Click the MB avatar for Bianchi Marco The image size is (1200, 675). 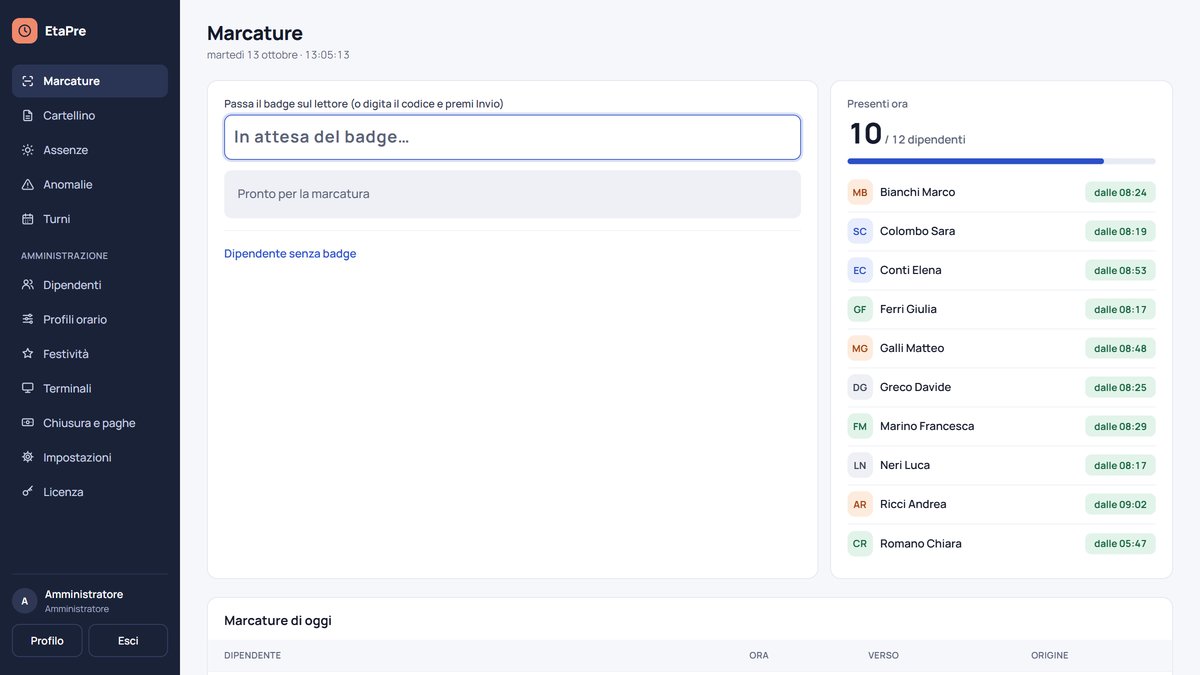tap(860, 192)
